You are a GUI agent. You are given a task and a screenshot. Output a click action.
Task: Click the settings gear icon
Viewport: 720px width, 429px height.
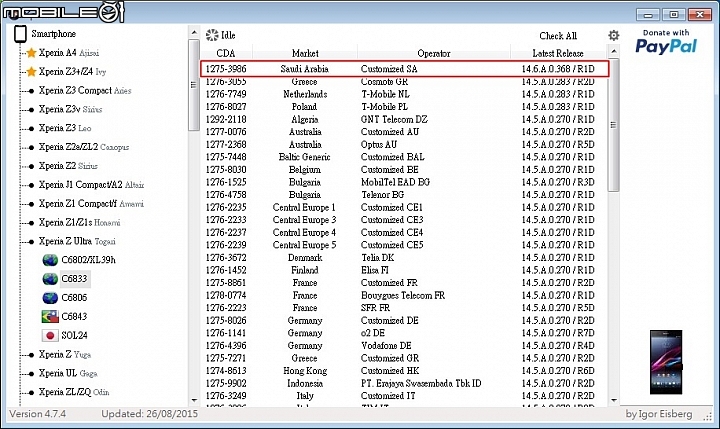click(x=613, y=35)
